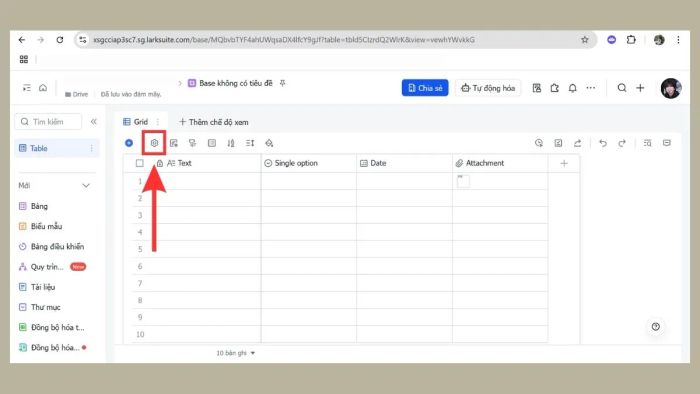Image resolution: width=700 pixels, height=394 pixels.
Task: Create new Bảng
Action: 33,206
